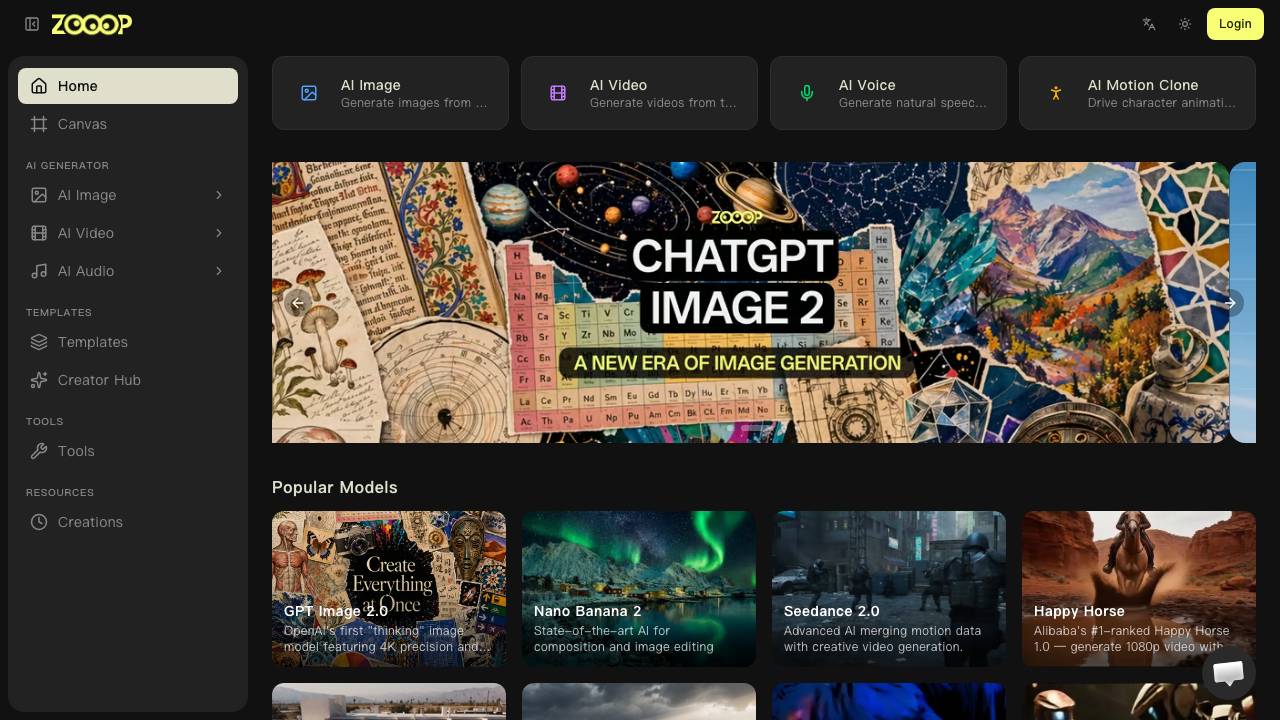Open the ChatGPT Image 2 banner
The image size is (1280, 720).
click(750, 302)
